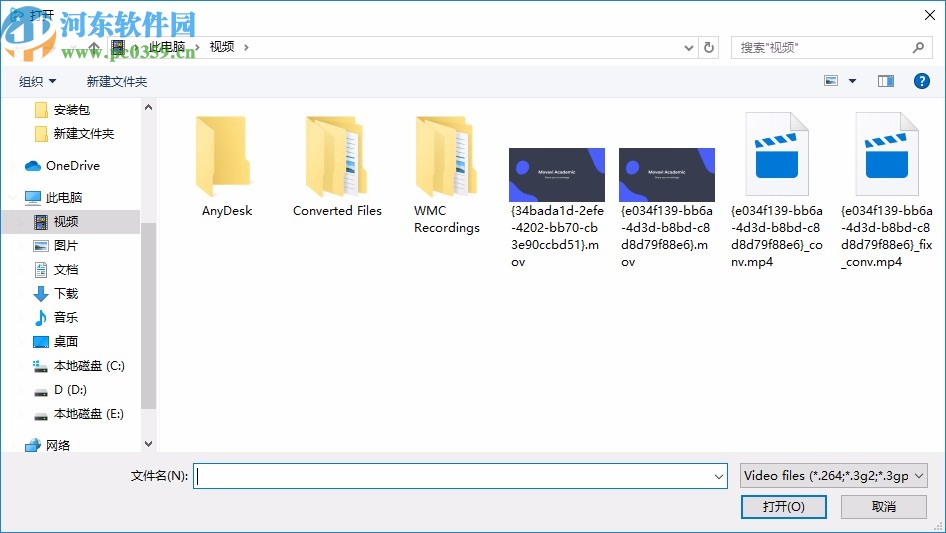
Task: Open 网络 in navigation pane
Action: (57, 445)
